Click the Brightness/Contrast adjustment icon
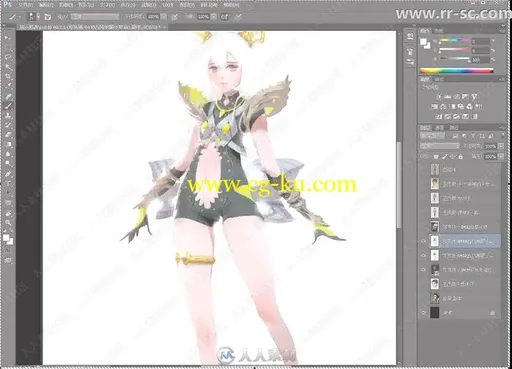512x369 pixels. [439, 97]
